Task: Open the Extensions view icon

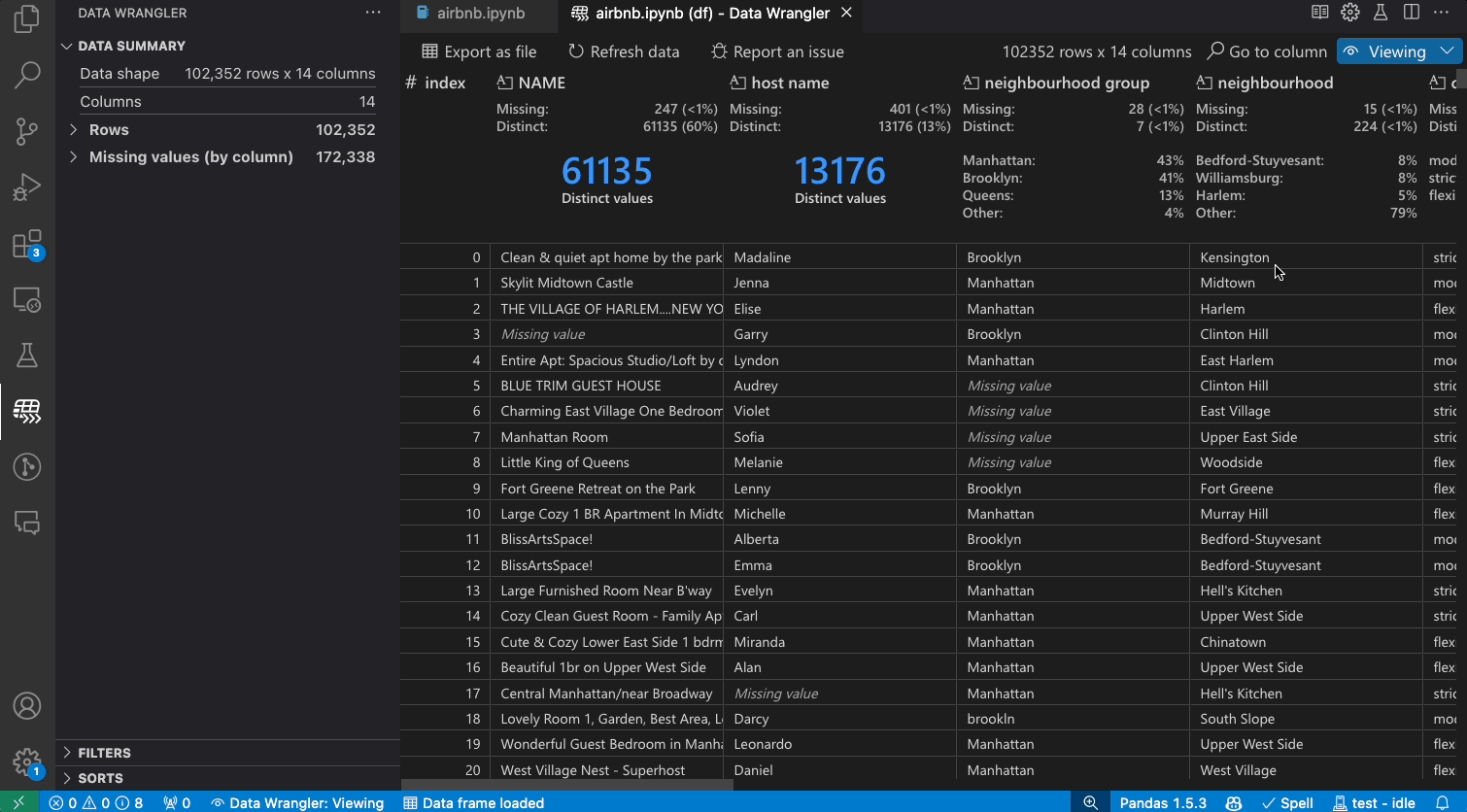Action: coord(27,244)
